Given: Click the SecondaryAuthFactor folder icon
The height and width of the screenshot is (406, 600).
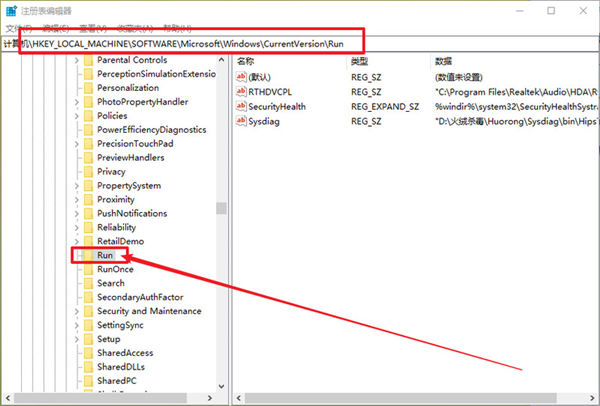Looking at the screenshot, I should point(88,297).
